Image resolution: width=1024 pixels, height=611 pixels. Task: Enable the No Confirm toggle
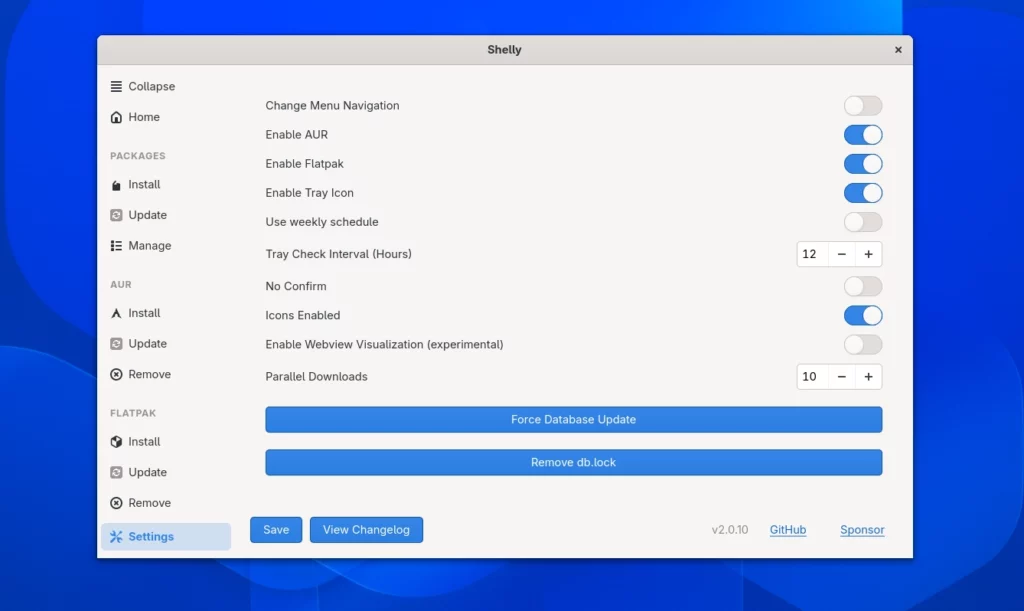862,286
